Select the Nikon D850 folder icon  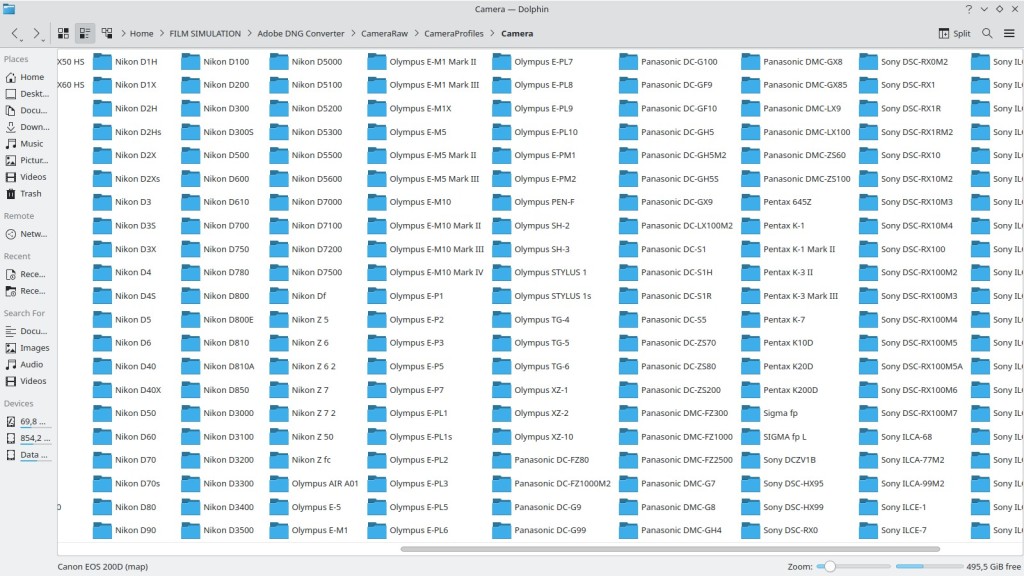tap(190, 391)
